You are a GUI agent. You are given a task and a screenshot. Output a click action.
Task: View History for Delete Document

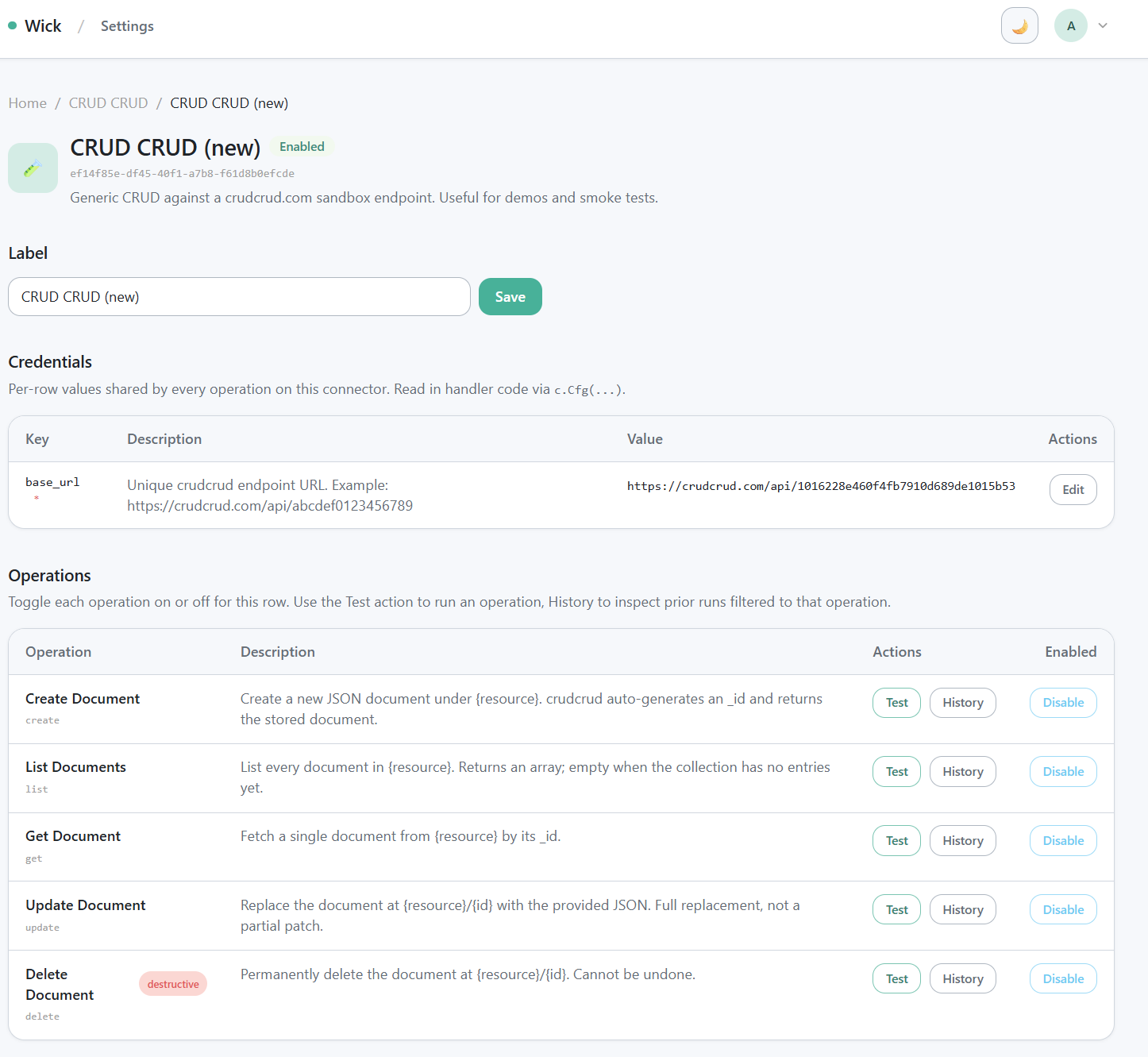pos(963,979)
